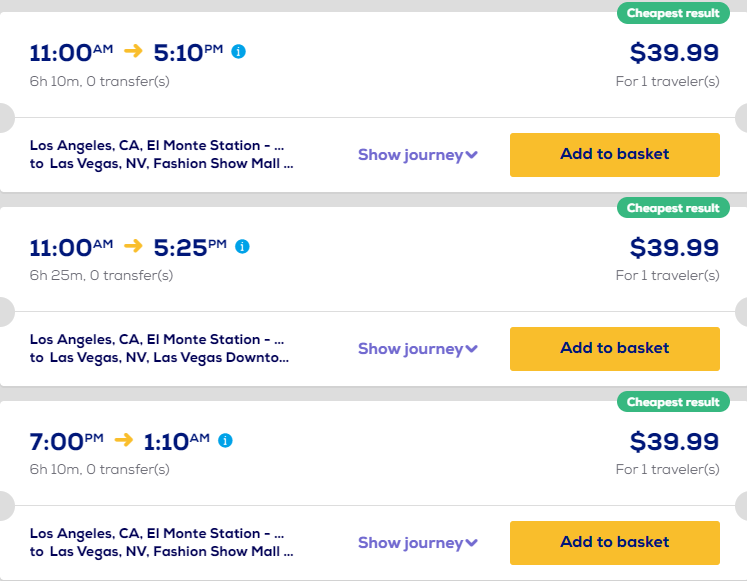
Task: Expand Show journey for 5:25PM arrival trip
Action: tap(418, 349)
